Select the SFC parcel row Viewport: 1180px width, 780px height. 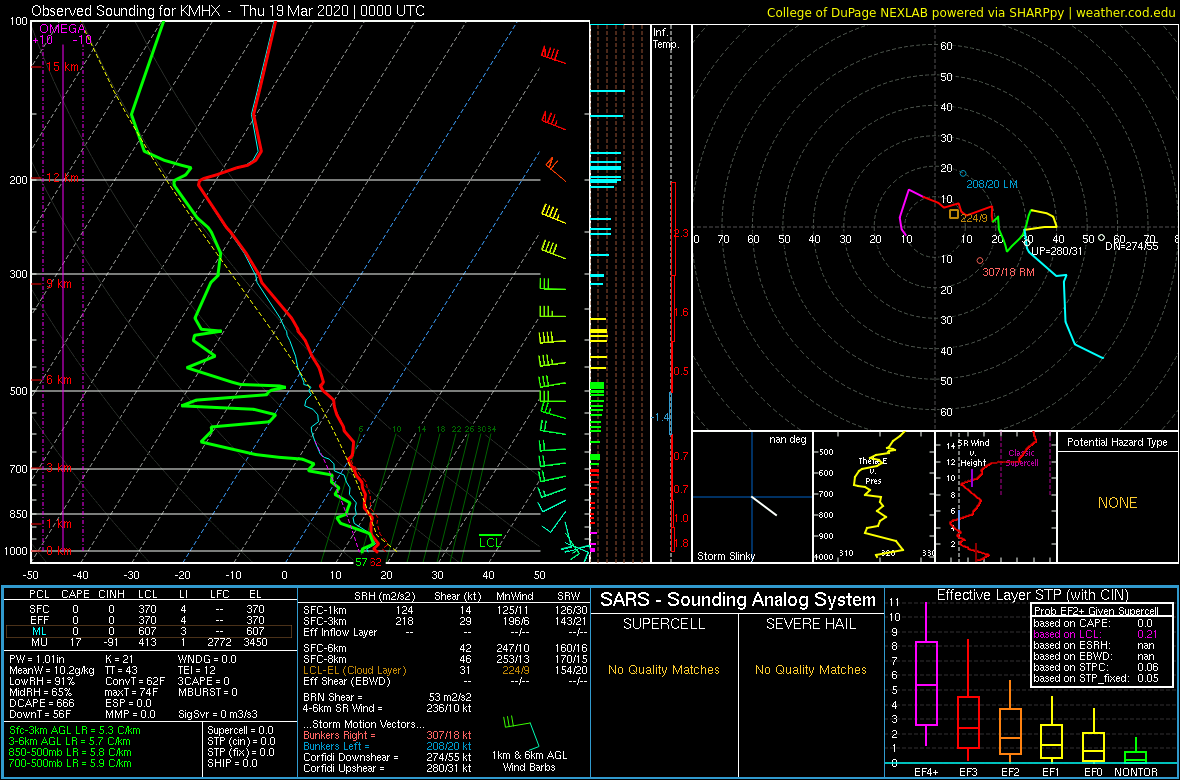(149, 607)
